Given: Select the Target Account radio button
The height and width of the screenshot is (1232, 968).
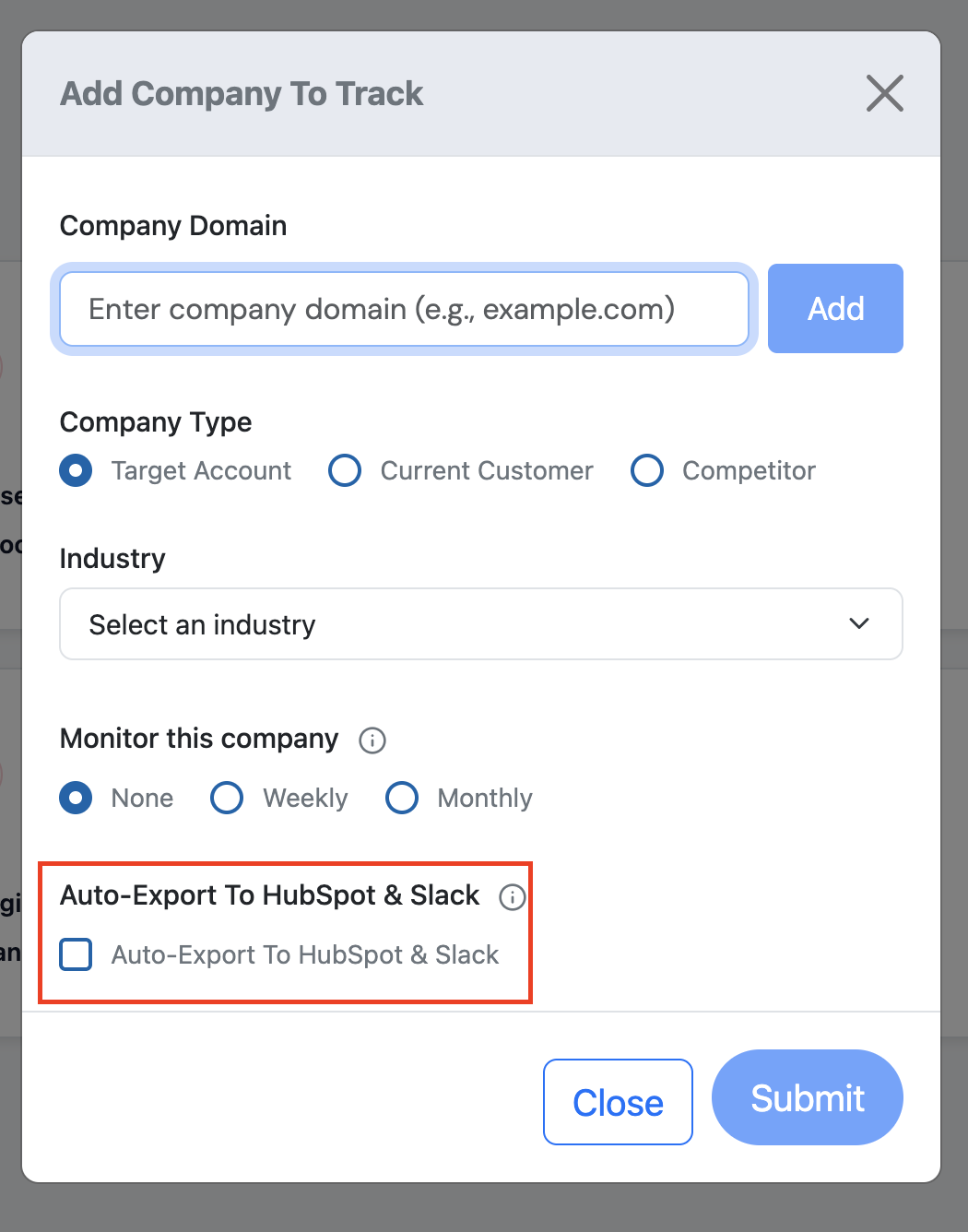Looking at the screenshot, I should tap(76, 470).
